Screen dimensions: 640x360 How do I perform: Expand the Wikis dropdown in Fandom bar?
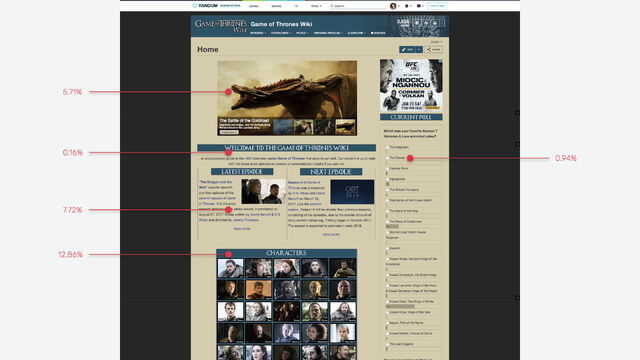point(316,6)
